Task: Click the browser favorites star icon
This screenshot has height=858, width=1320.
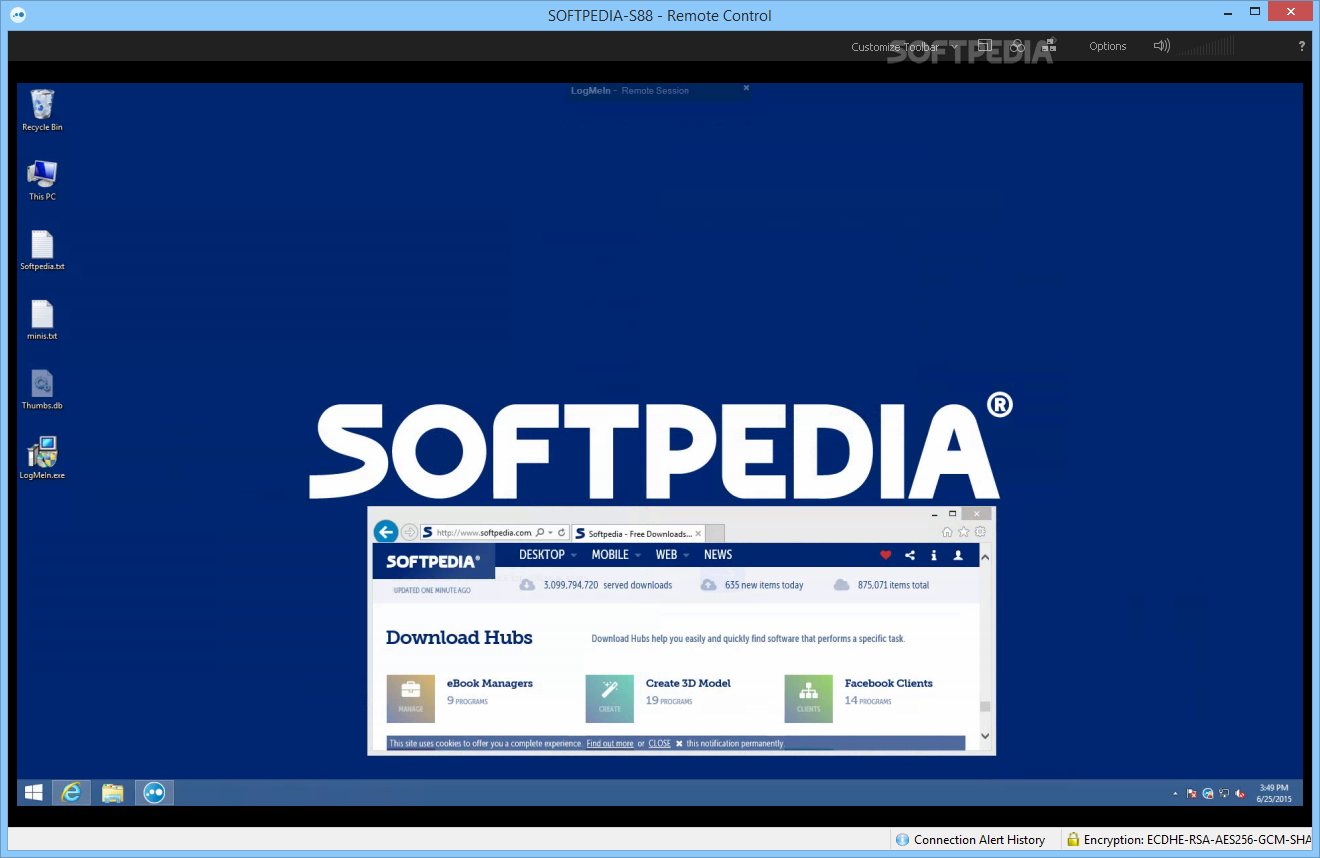Action: [x=964, y=532]
